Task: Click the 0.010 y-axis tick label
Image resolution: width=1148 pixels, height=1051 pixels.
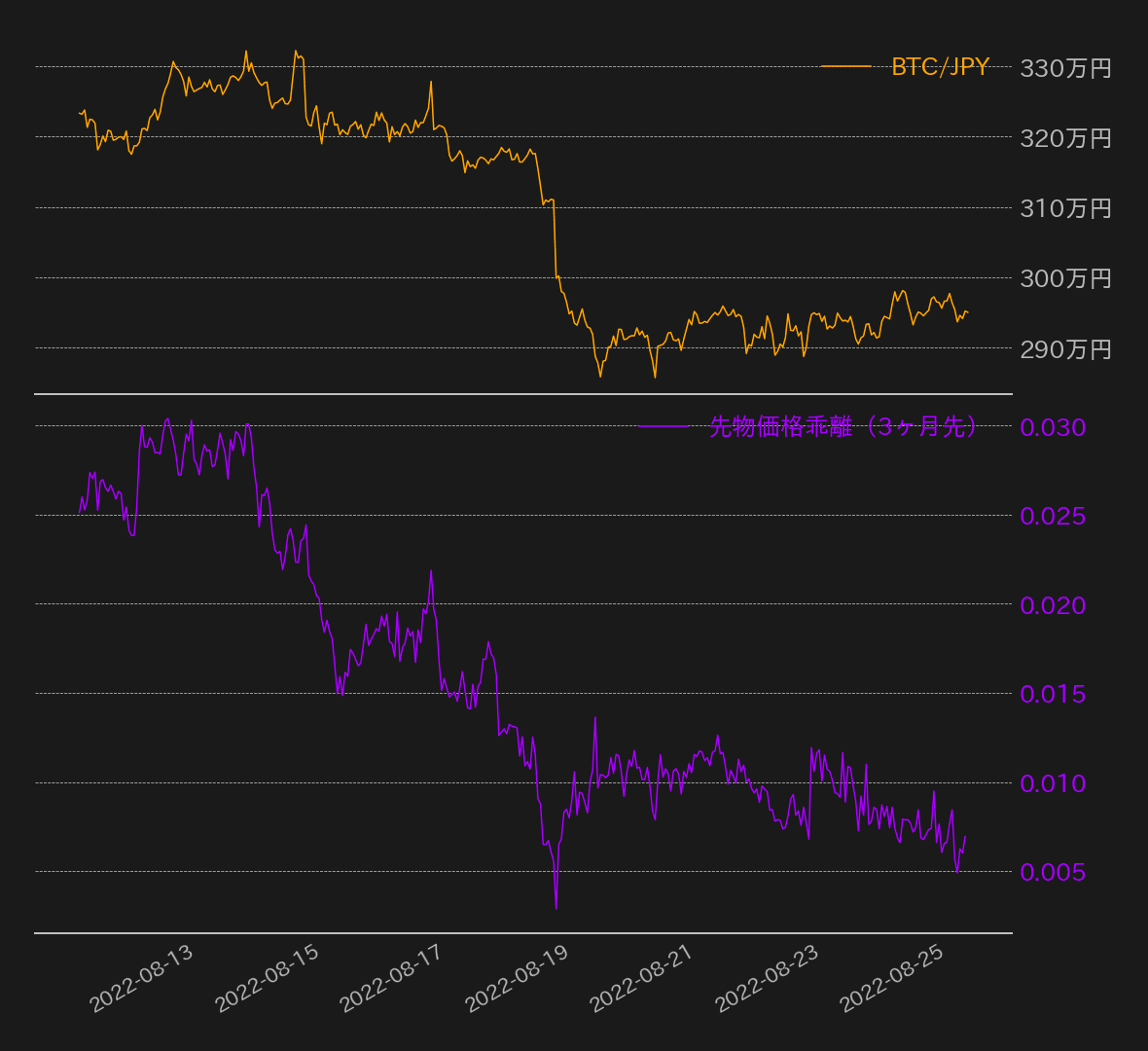Action: point(1053,783)
